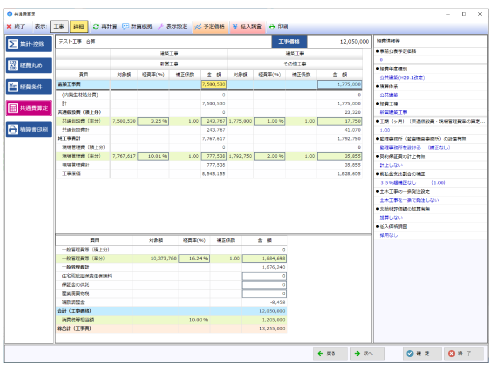Image resolution: width=491 pixels, height=370 pixels.
Task: Open 表示設定 wrench display settings
Action: pyautogui.click(x=172, y=27)
